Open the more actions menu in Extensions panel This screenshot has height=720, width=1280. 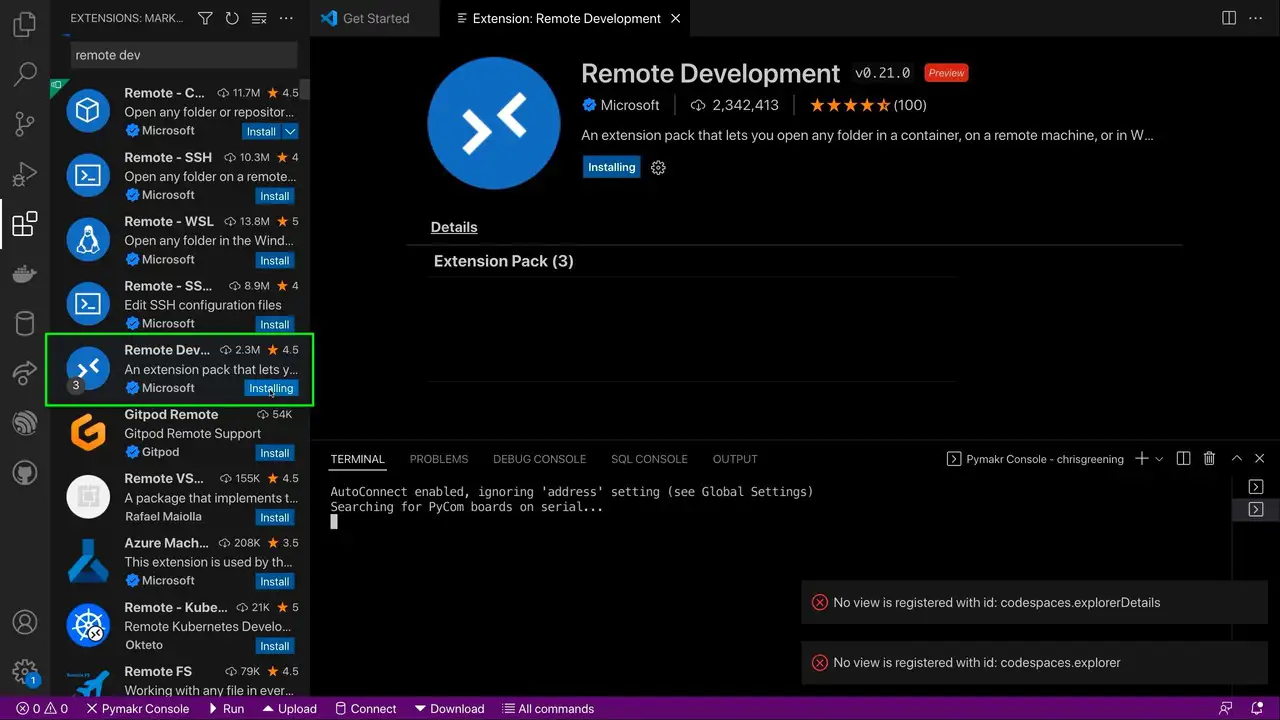286,18
